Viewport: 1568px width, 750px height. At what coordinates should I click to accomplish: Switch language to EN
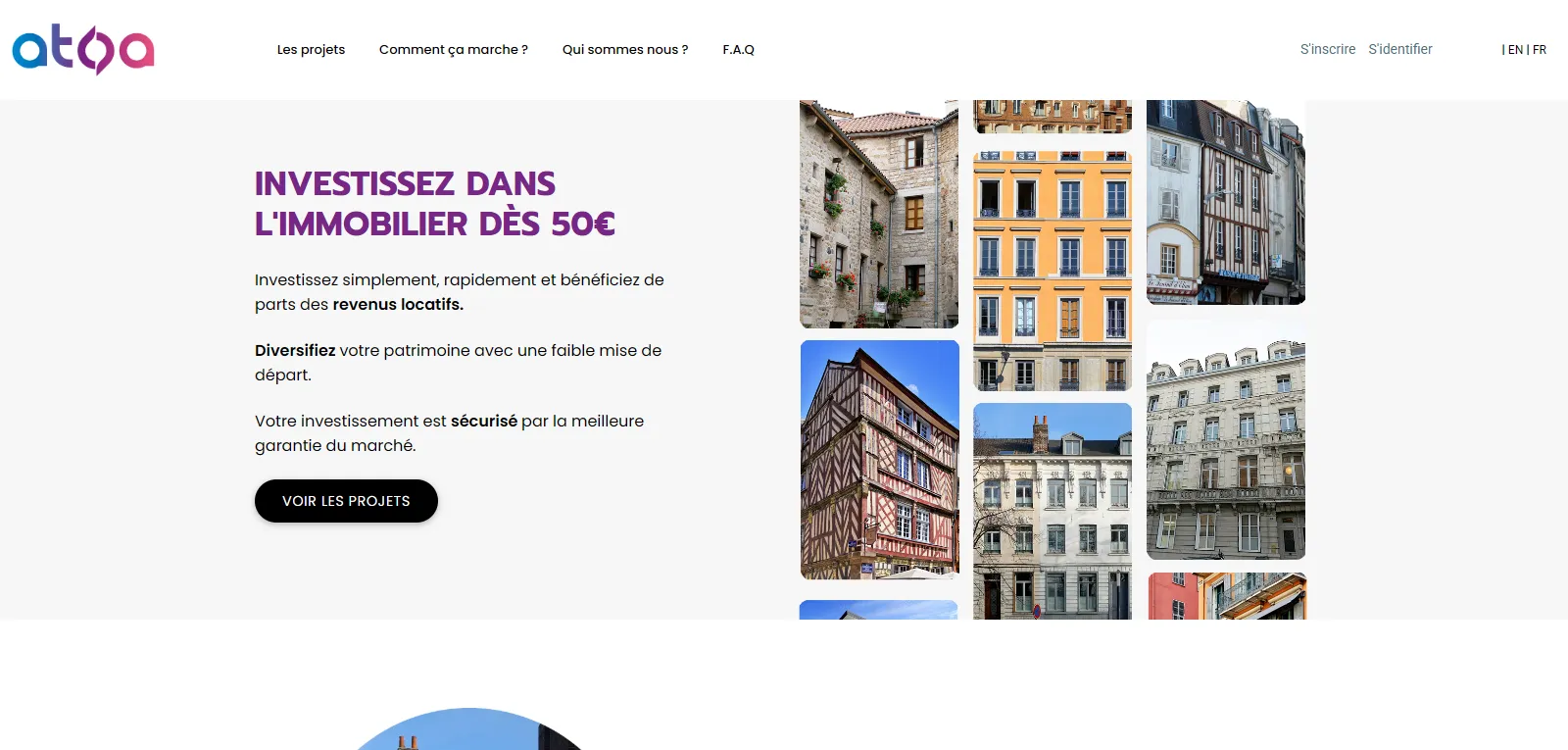tap(1514, 50)
